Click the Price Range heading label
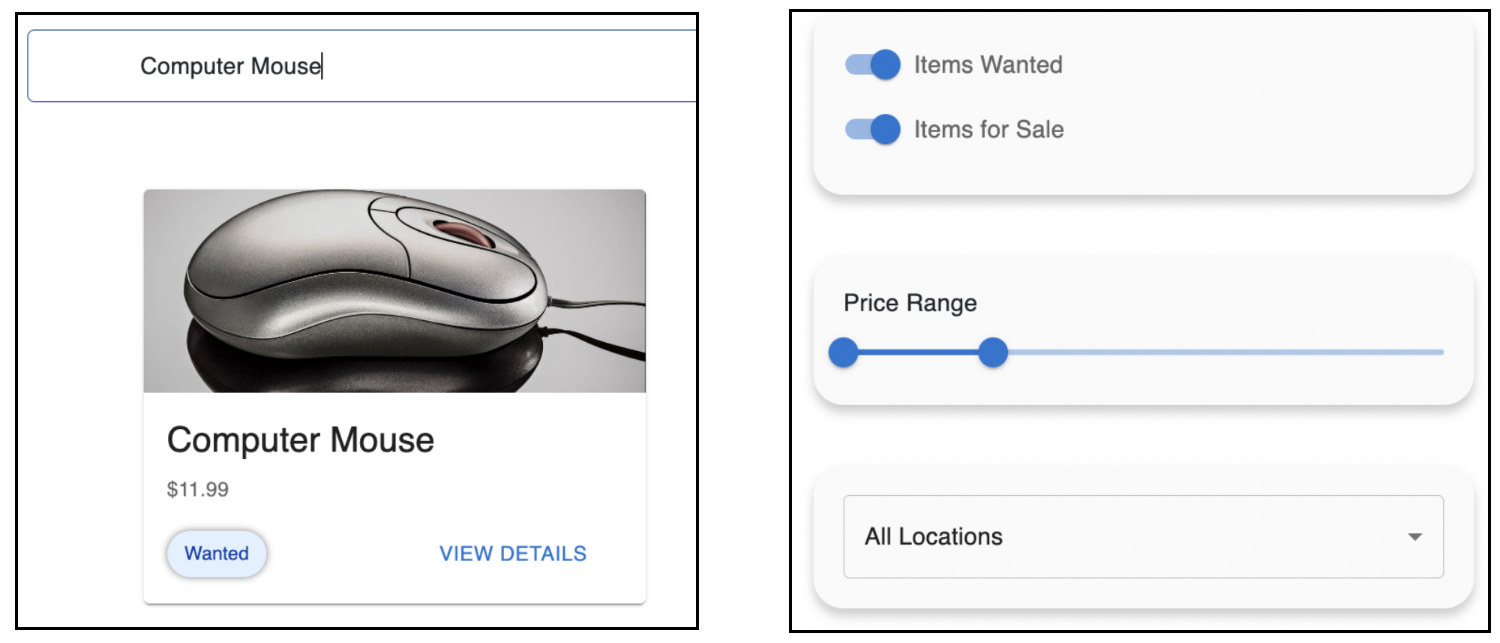This screenshot has height=643, width=1500. pos(910,303)
